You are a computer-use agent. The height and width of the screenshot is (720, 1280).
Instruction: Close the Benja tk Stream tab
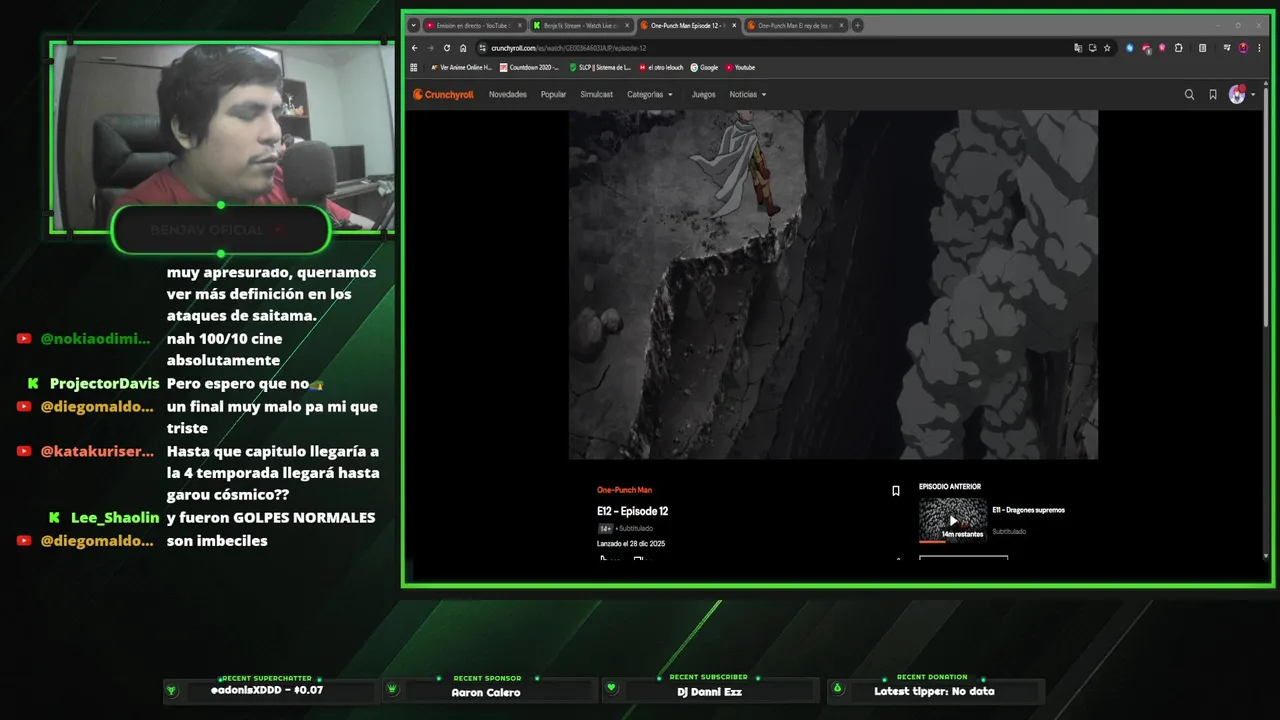pos(627,25)
